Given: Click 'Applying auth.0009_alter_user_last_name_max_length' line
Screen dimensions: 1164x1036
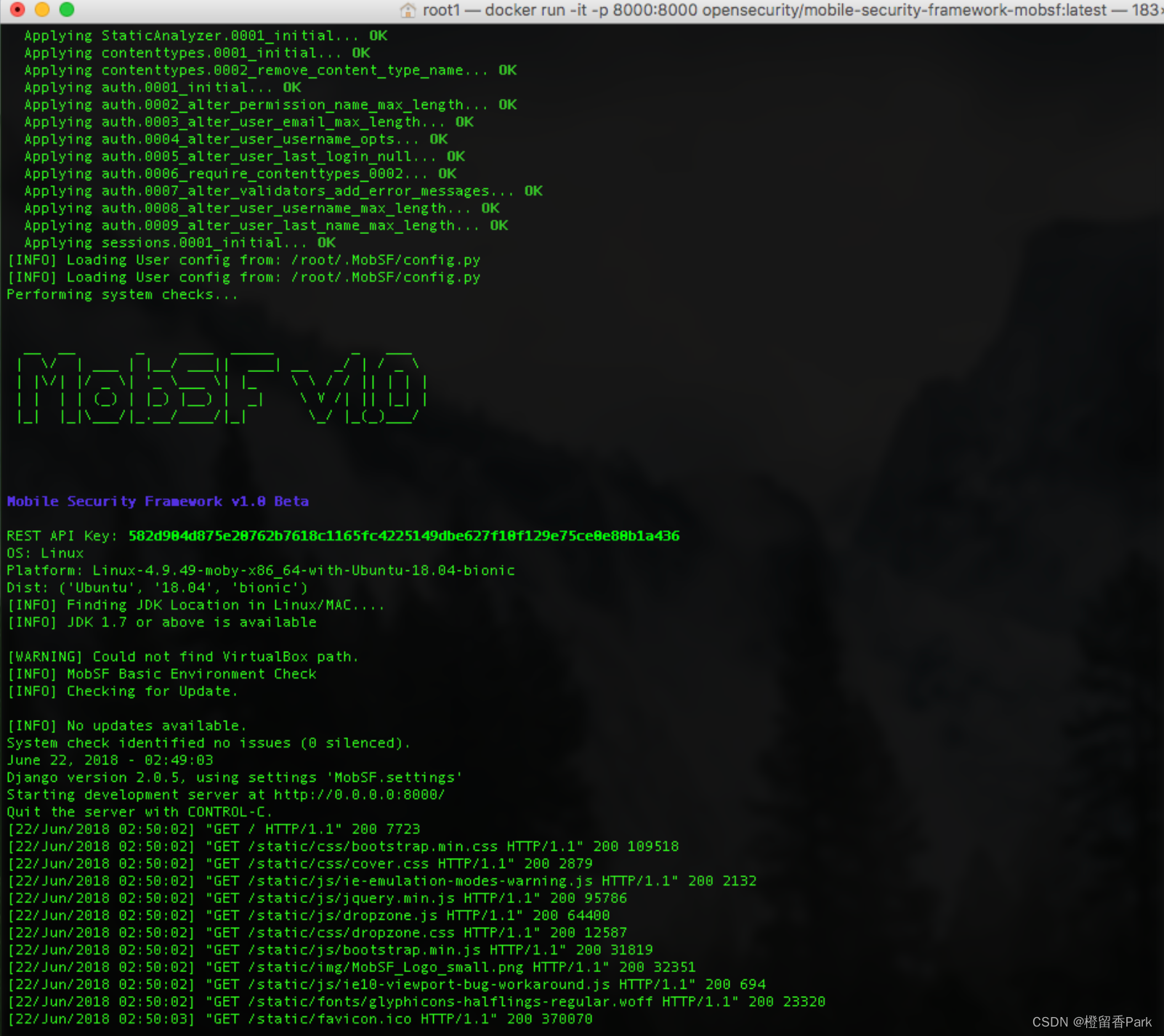Looking at the screenshot, I should pos(266,225).
